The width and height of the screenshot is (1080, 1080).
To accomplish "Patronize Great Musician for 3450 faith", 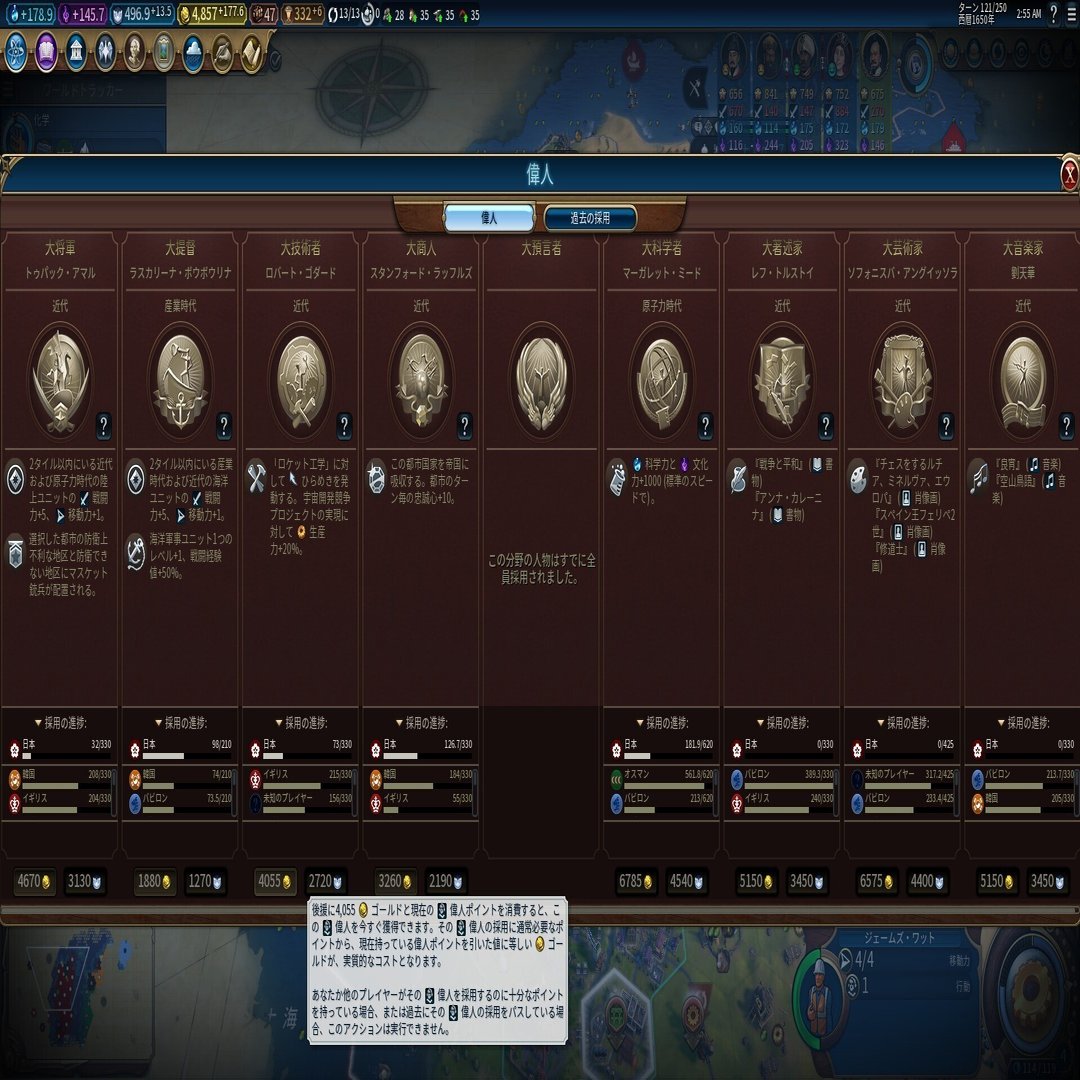I will tap(1048, 881).
